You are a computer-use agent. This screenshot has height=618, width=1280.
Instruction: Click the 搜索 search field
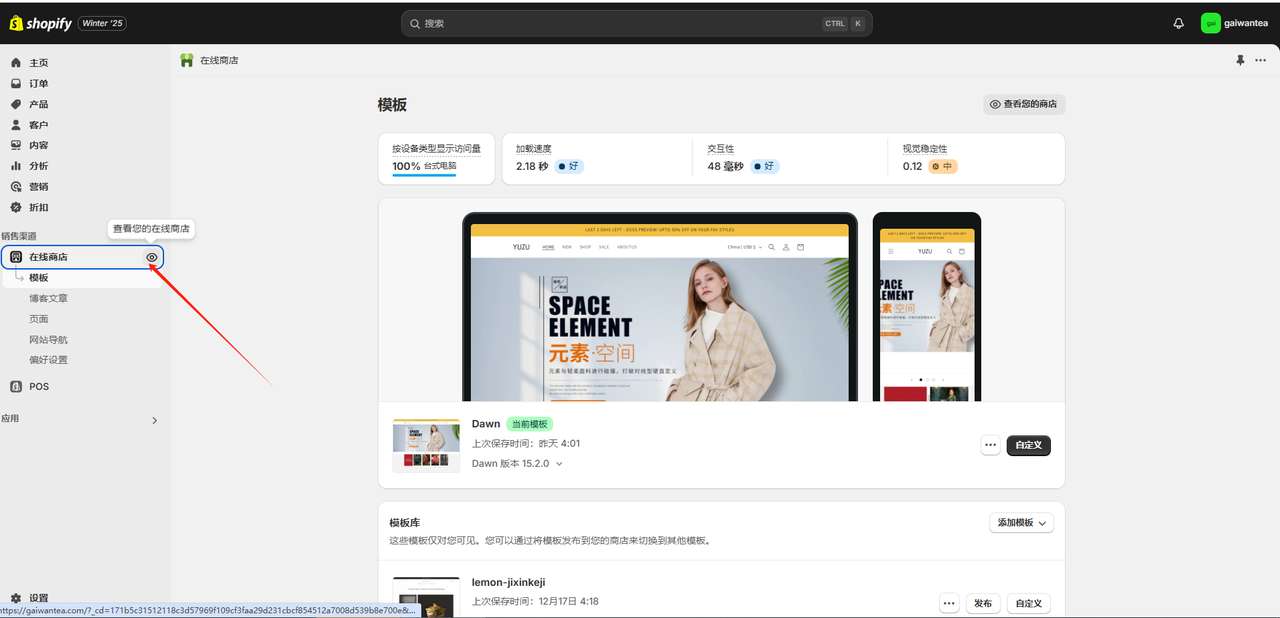click(636, 23)
